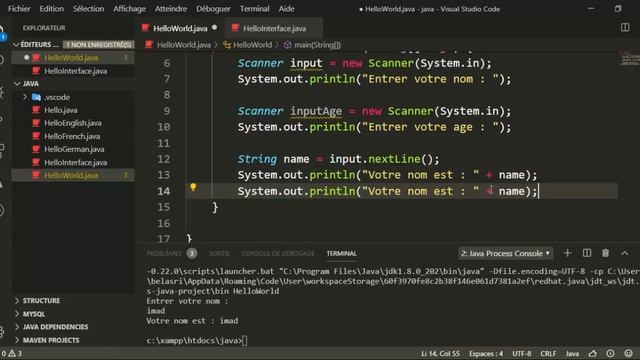640x360 pixels.
Task: Kill terminal with the trash icon
Action: click(605, 253)
